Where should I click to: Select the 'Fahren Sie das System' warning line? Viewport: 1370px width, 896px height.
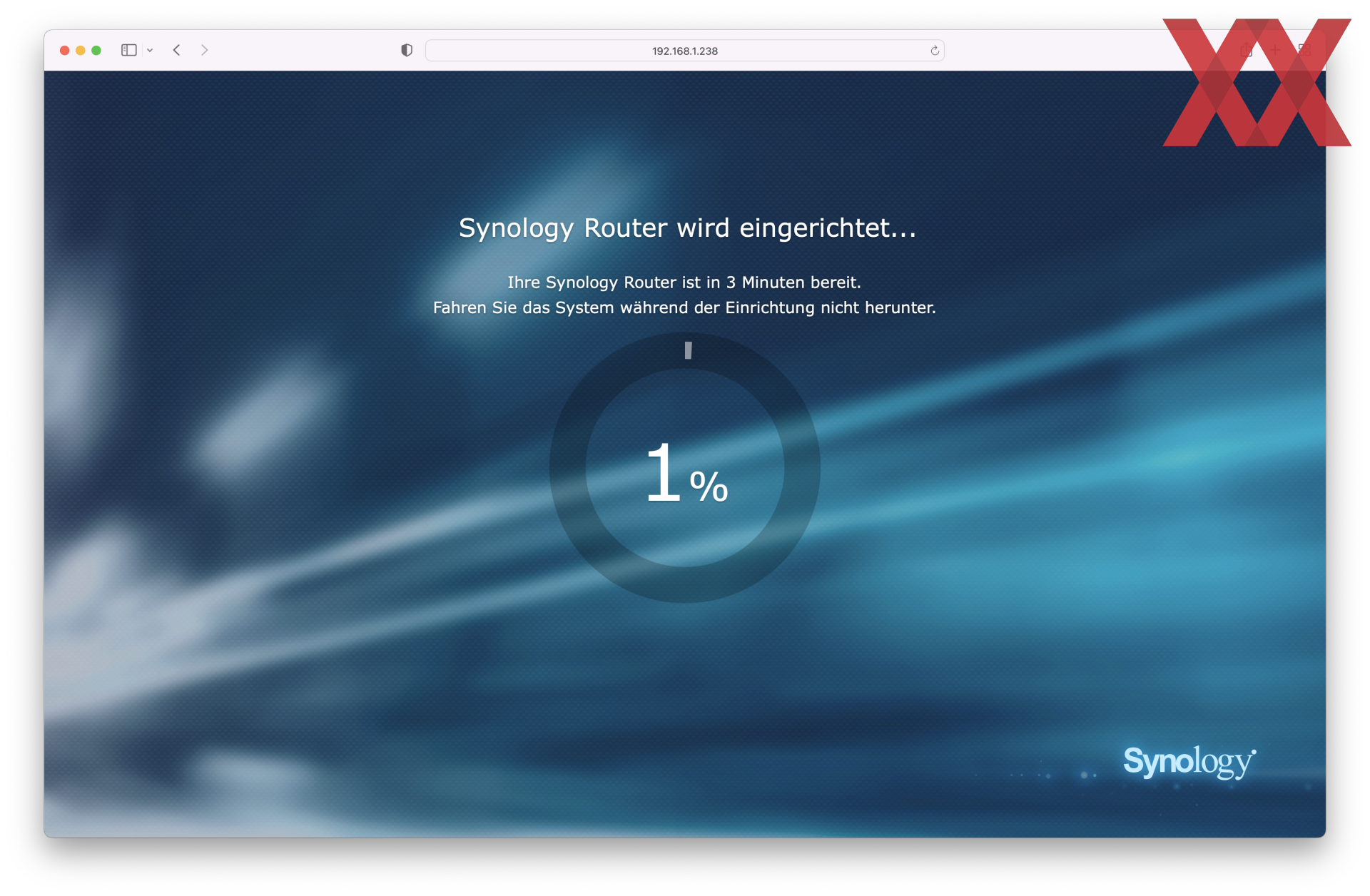[x=684, y=307]
